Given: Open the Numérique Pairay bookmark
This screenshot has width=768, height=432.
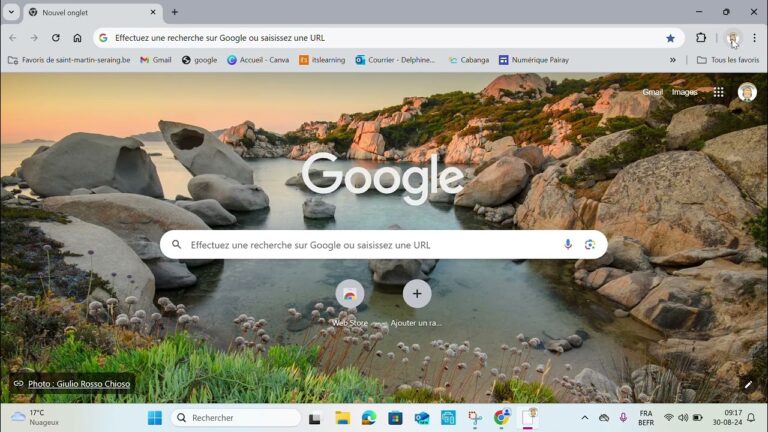Looking at the screenshot, I should [x=534, y=60].
